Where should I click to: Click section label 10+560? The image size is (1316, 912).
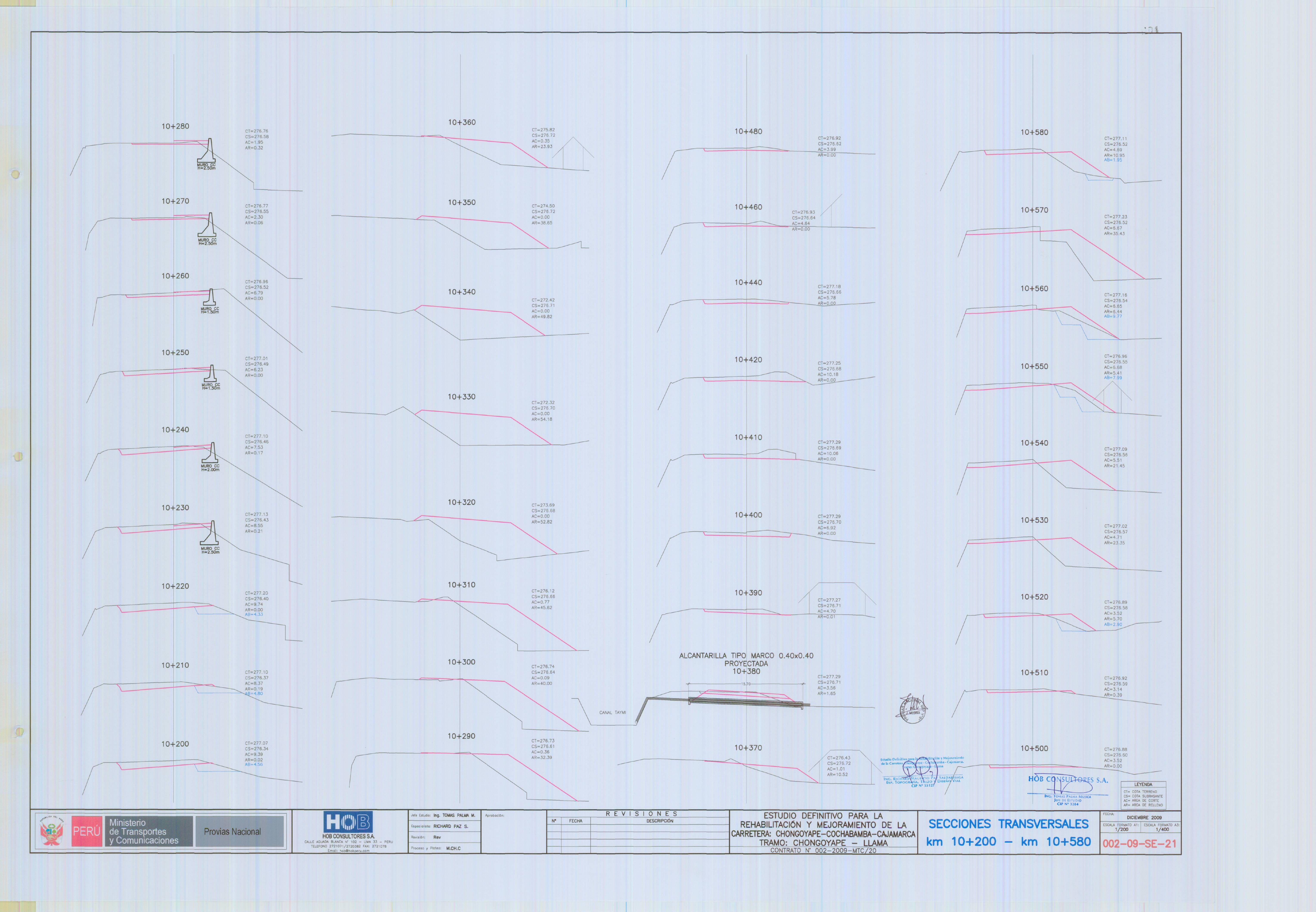pyautogui.click(x=1034, y=288)
